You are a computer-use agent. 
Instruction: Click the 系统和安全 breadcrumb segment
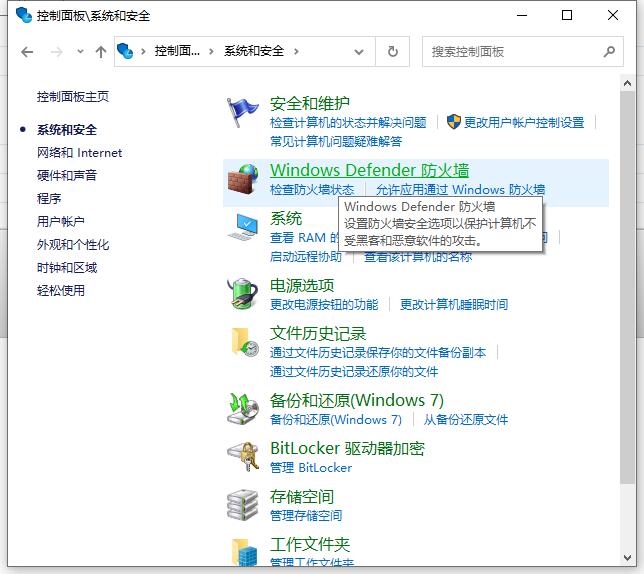pos(254,51)
